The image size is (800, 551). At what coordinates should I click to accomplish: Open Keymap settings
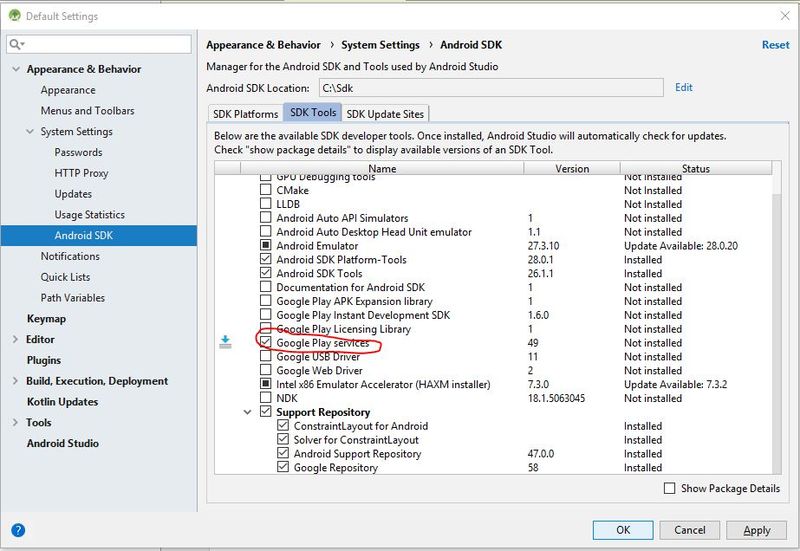46,319
